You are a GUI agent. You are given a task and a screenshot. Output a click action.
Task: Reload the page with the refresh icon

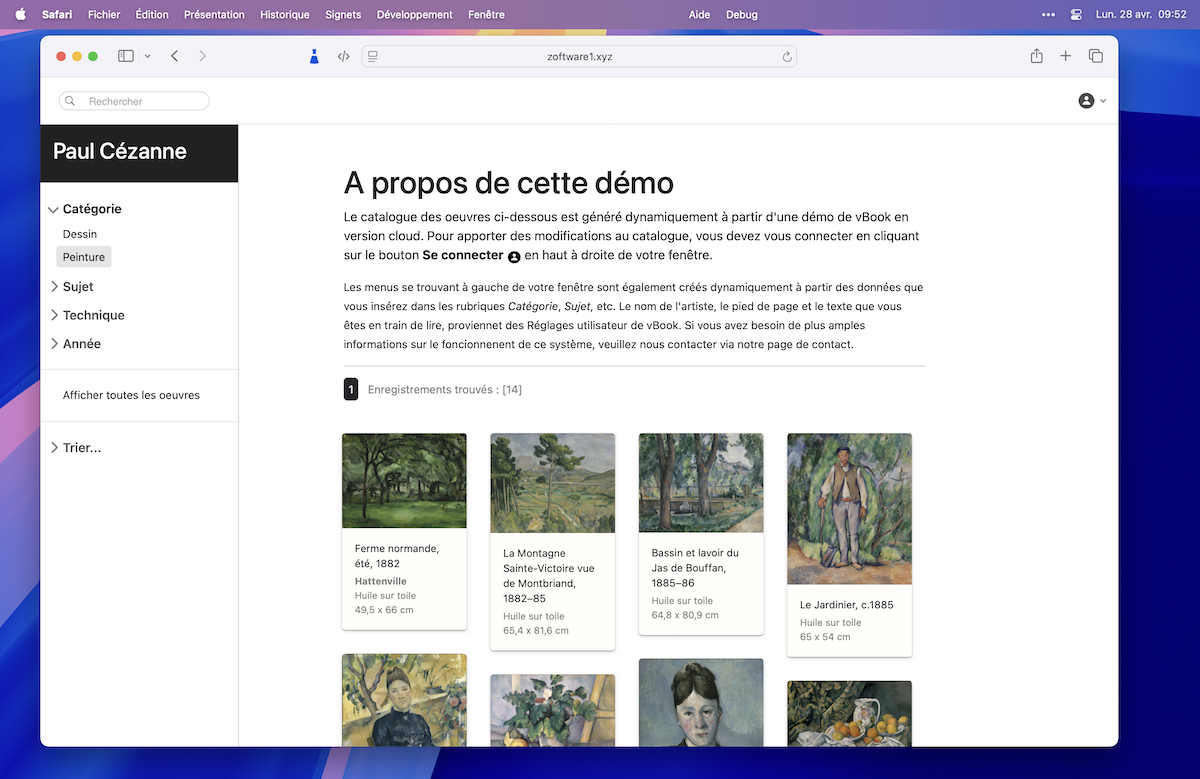click(787, 56)
